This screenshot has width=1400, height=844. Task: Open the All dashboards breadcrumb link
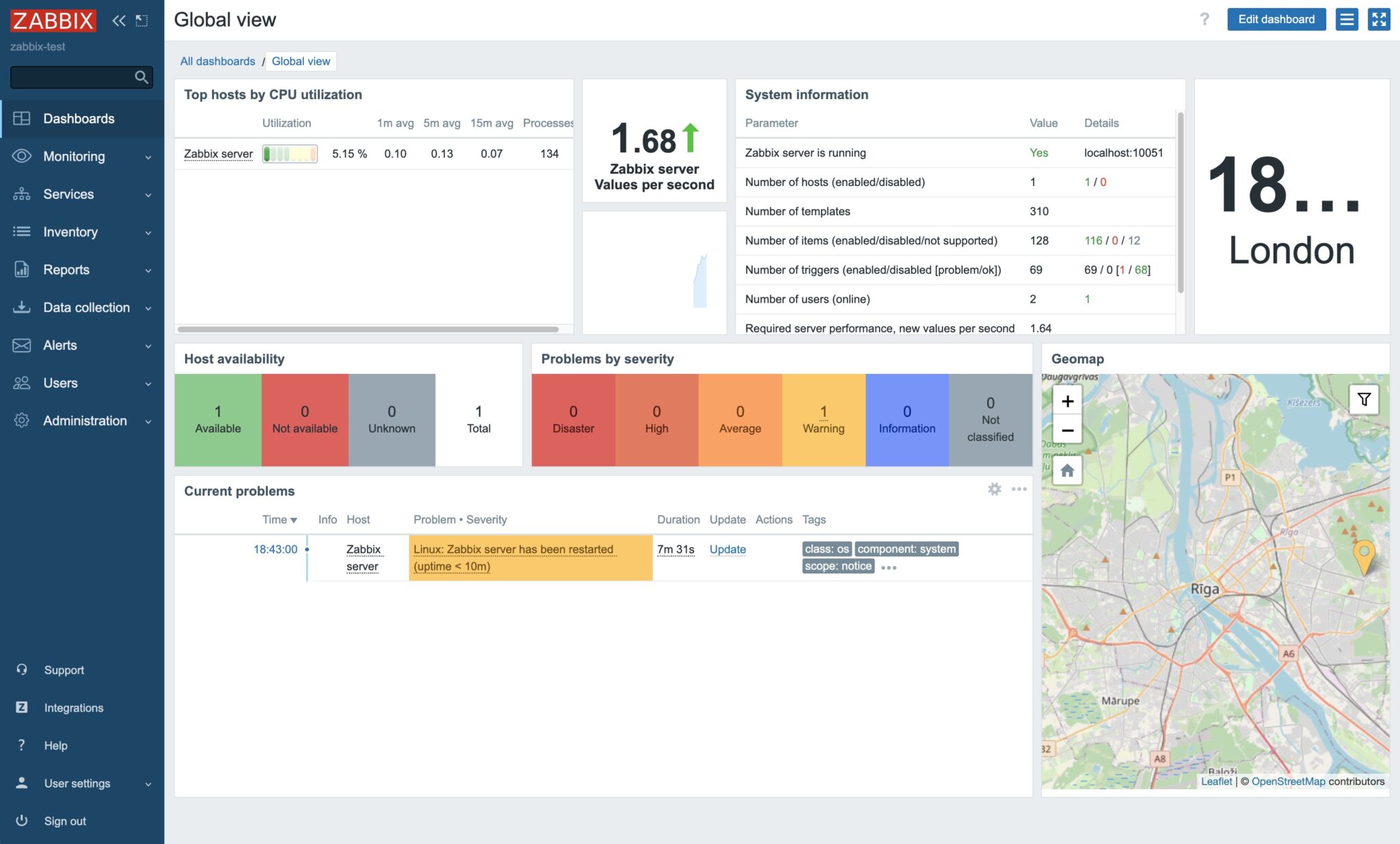[x=217, y=61]
